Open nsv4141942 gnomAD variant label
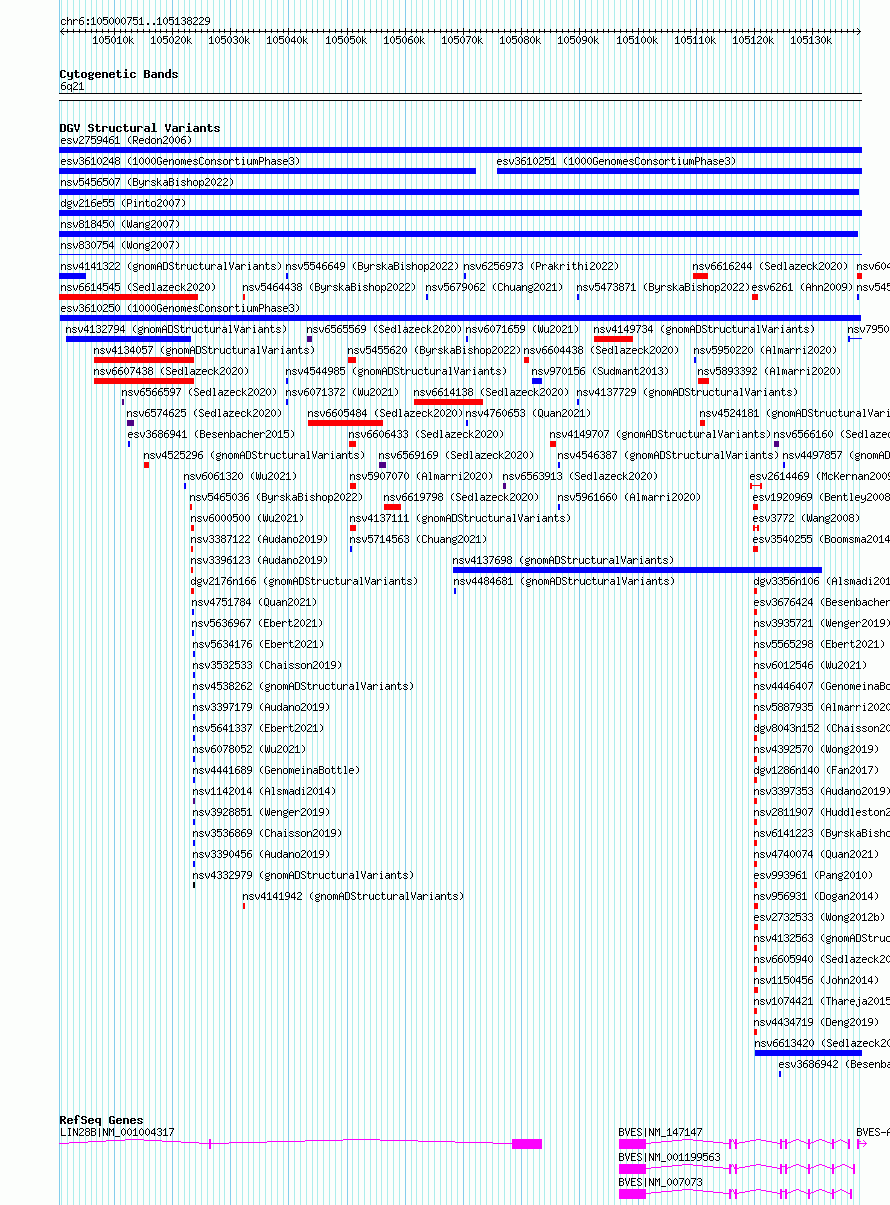 354,896
